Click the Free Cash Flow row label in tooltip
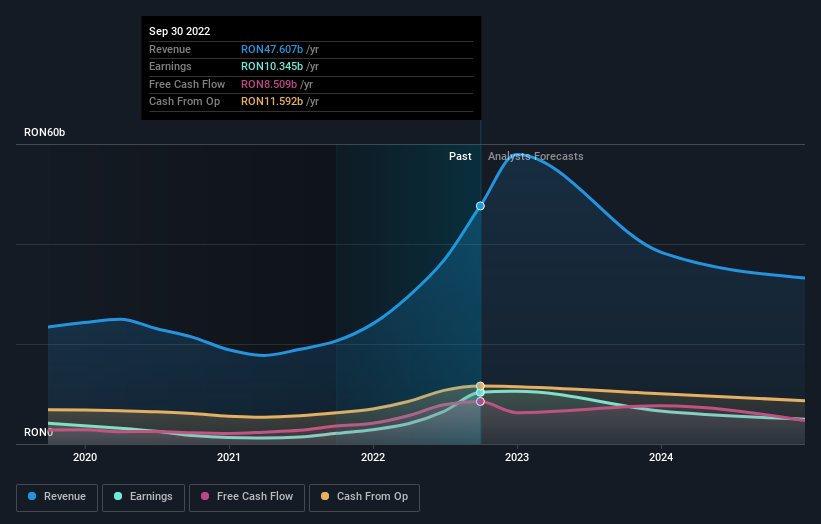Image resolution: width=821 pixels, height=524 pixels. coord(187,84)
